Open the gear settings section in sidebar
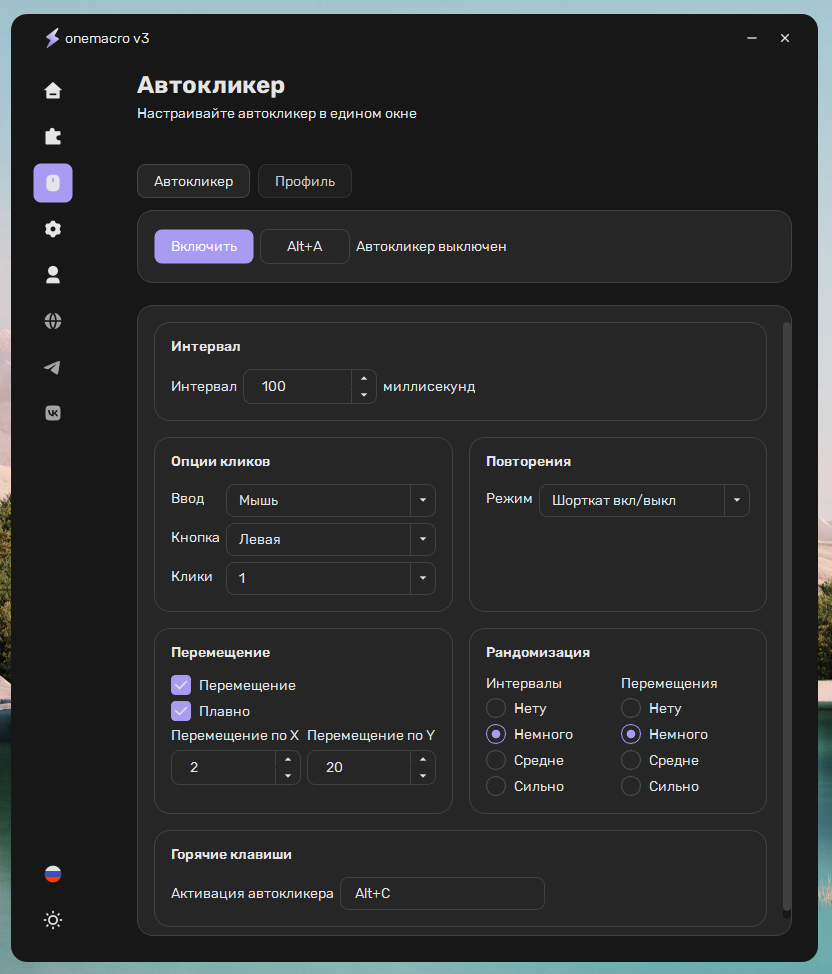This screenshot has width=832, height=974. (53, 229)
